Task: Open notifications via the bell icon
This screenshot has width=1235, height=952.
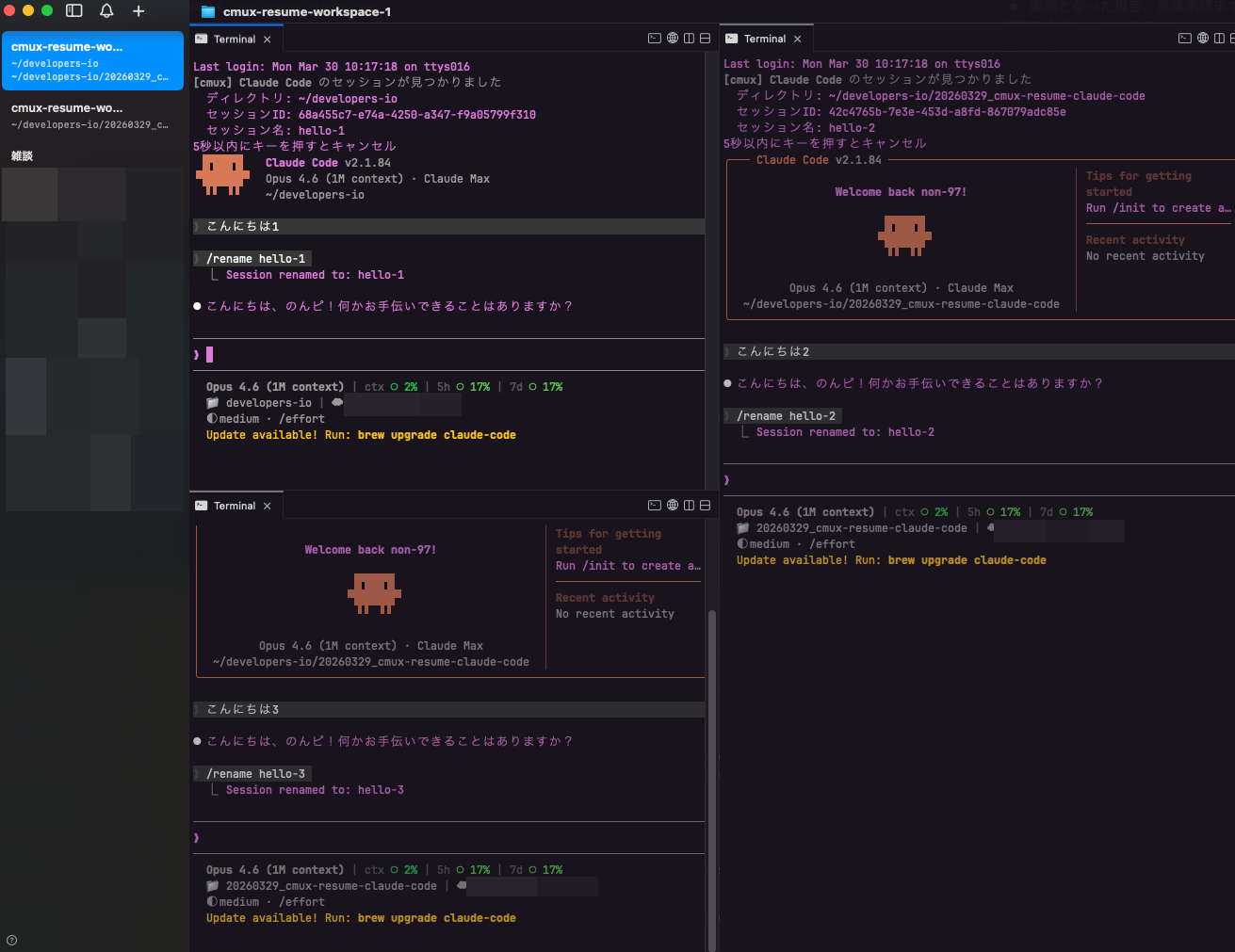Action: [x=106, y=11]
